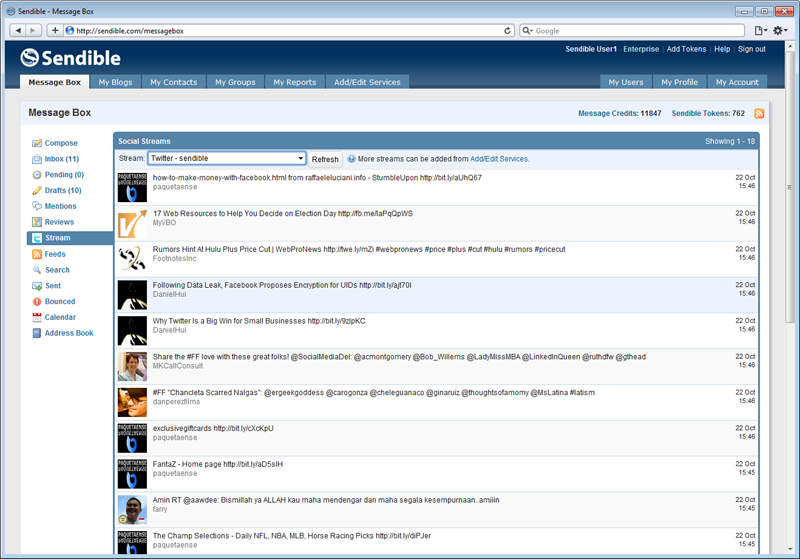Click the Address Book icon
The width and height of the screenshot is (800, 559).
pyautogui.click(x=37, y=333)
